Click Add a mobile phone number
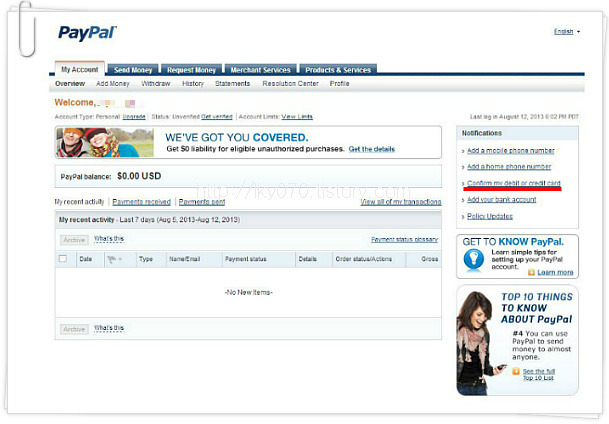Viewport: 609px width, 424px height. pos(511,151)
